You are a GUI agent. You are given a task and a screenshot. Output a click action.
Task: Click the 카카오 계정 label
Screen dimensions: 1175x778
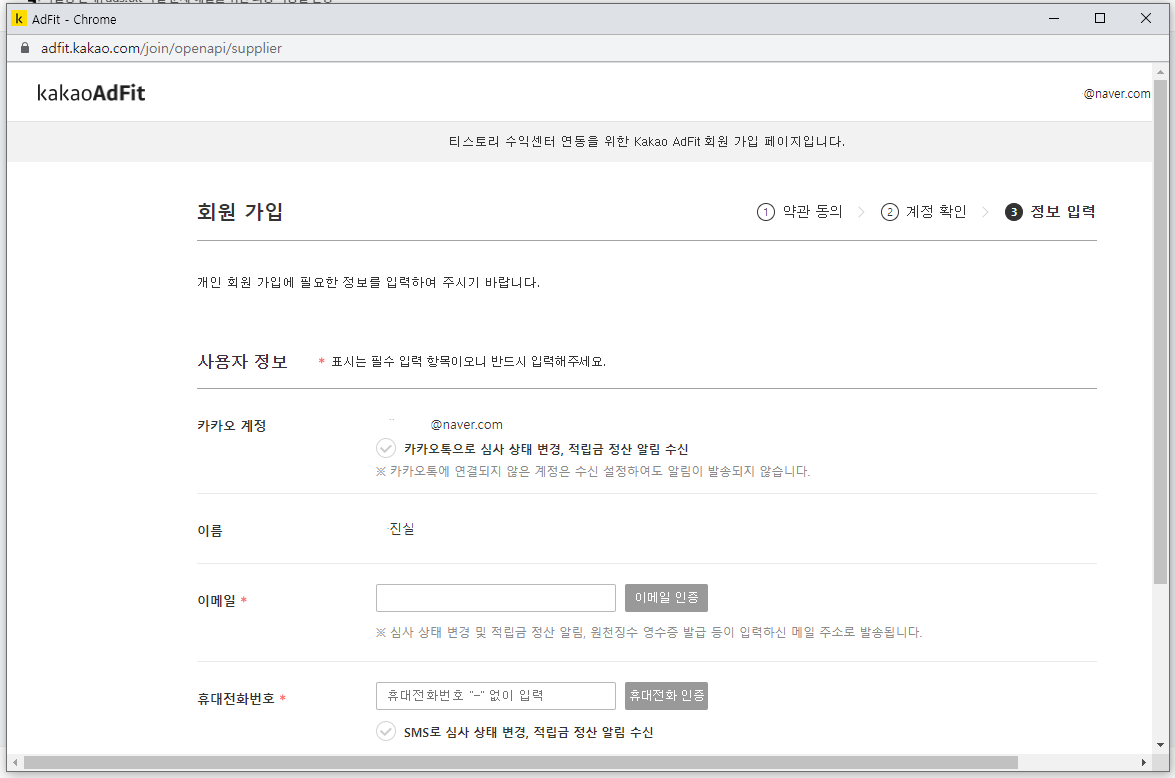click(232, 426)
